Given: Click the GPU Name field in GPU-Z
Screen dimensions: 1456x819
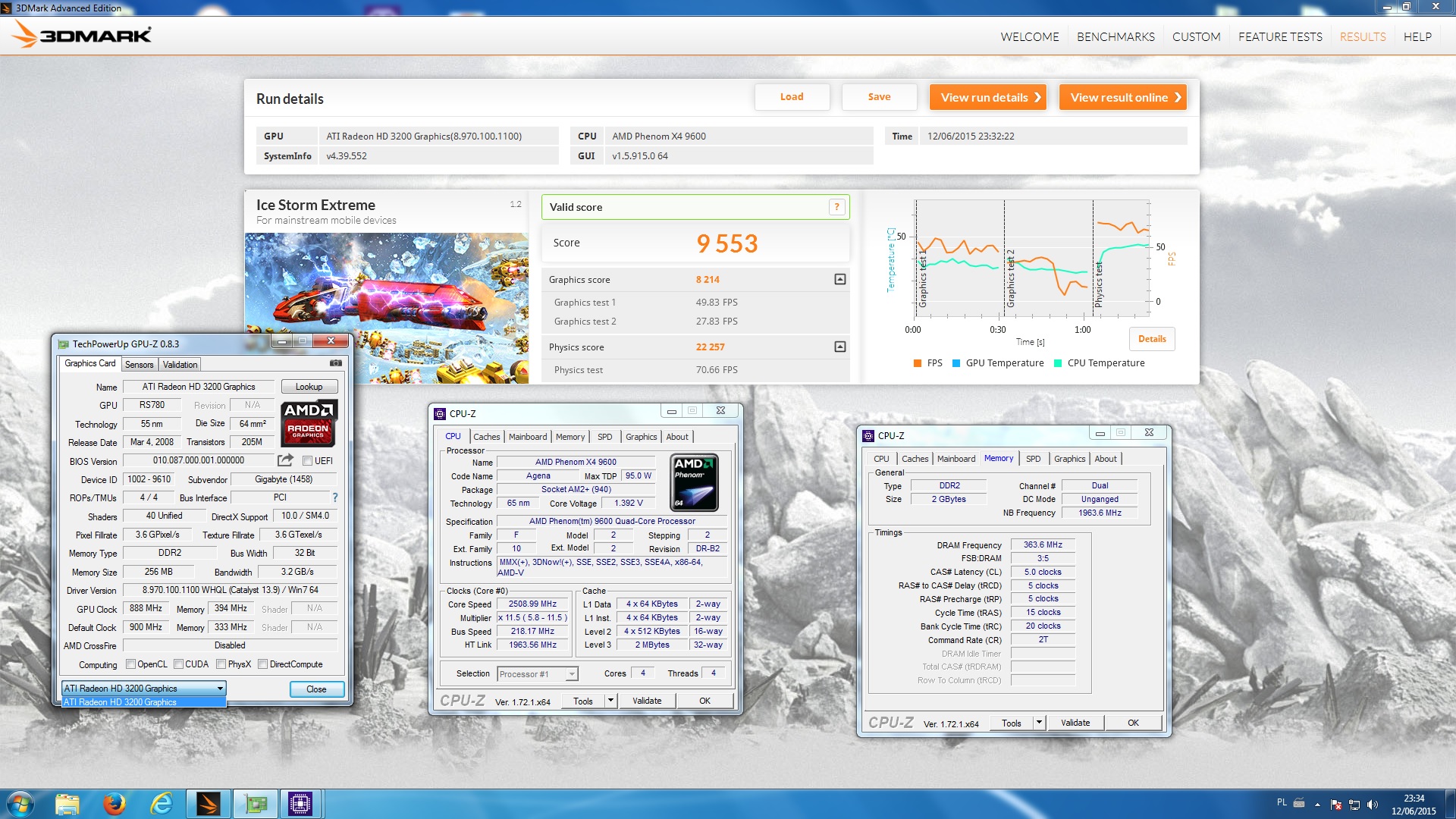Looking at the screenshot, I should coord(199,387).
